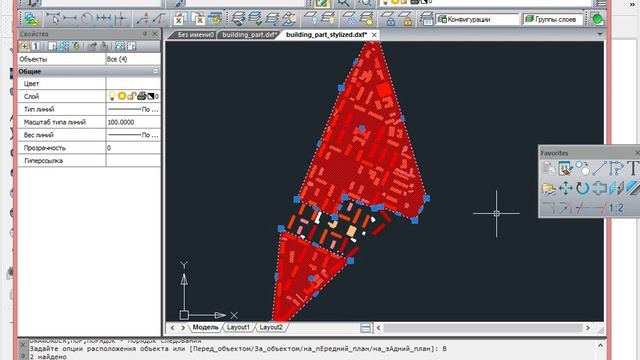Expand the command line history arrow
This screenshot has width=640, height=360.
coord(600,345)
